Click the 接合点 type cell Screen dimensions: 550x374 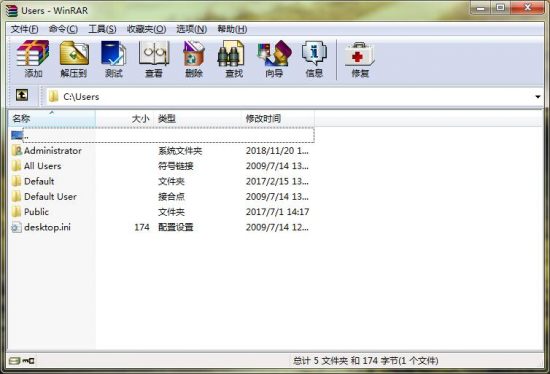[171, 196]
